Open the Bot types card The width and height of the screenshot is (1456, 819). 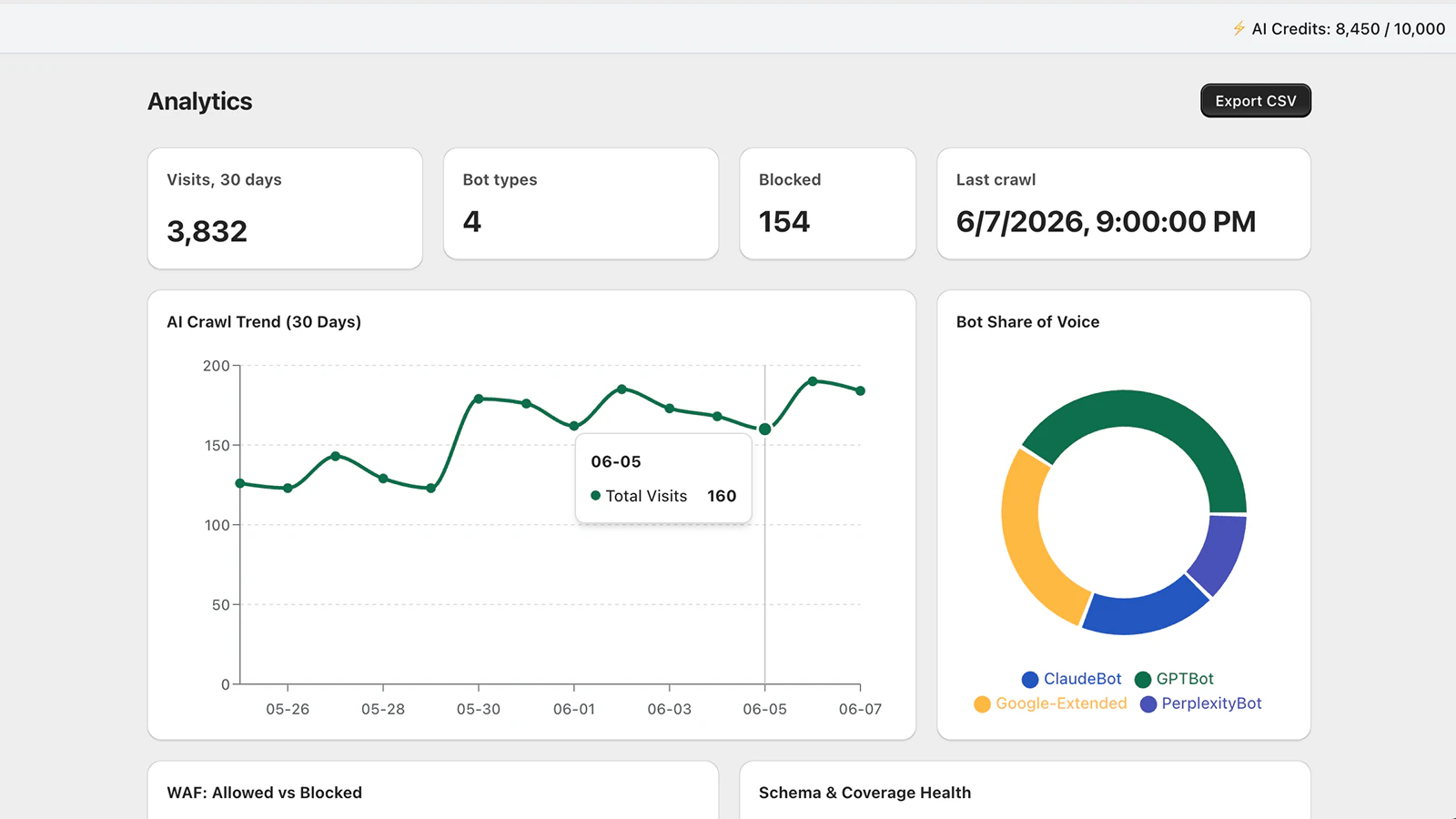(581, 204)
